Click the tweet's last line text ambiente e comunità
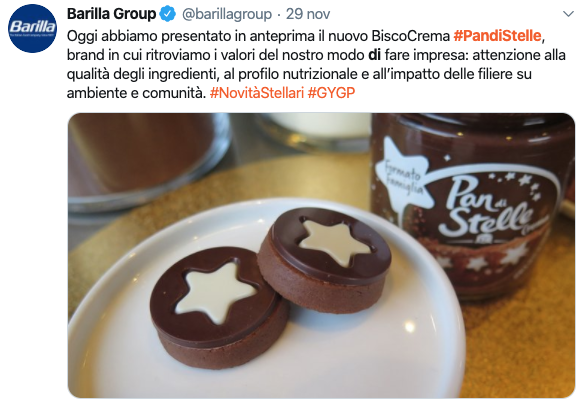 point(136,92)
